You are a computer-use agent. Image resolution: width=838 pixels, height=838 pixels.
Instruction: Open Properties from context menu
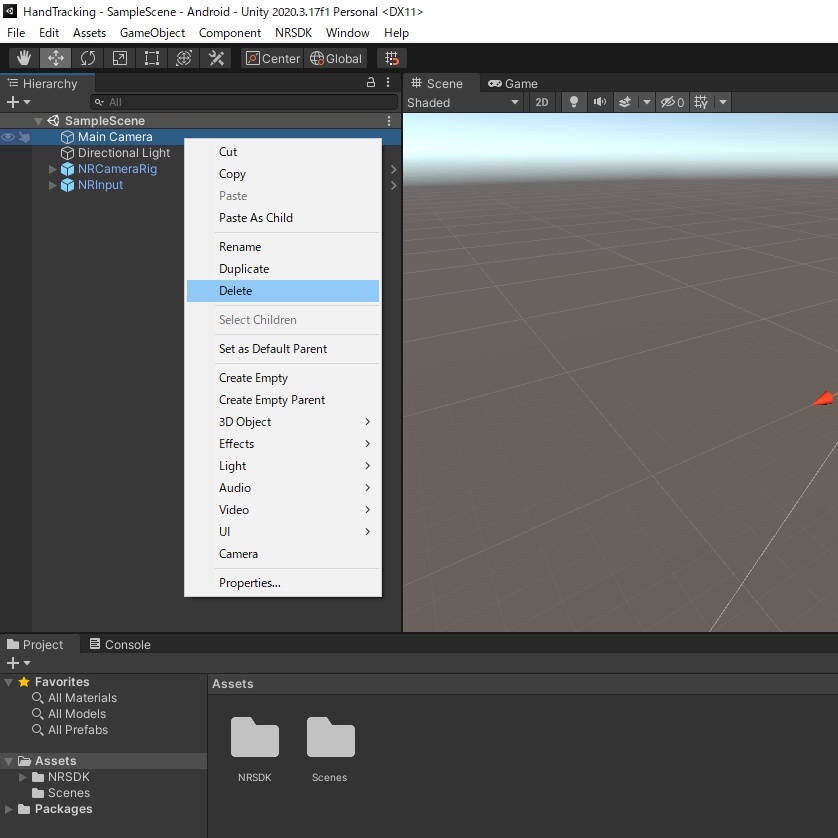[283, 583]
